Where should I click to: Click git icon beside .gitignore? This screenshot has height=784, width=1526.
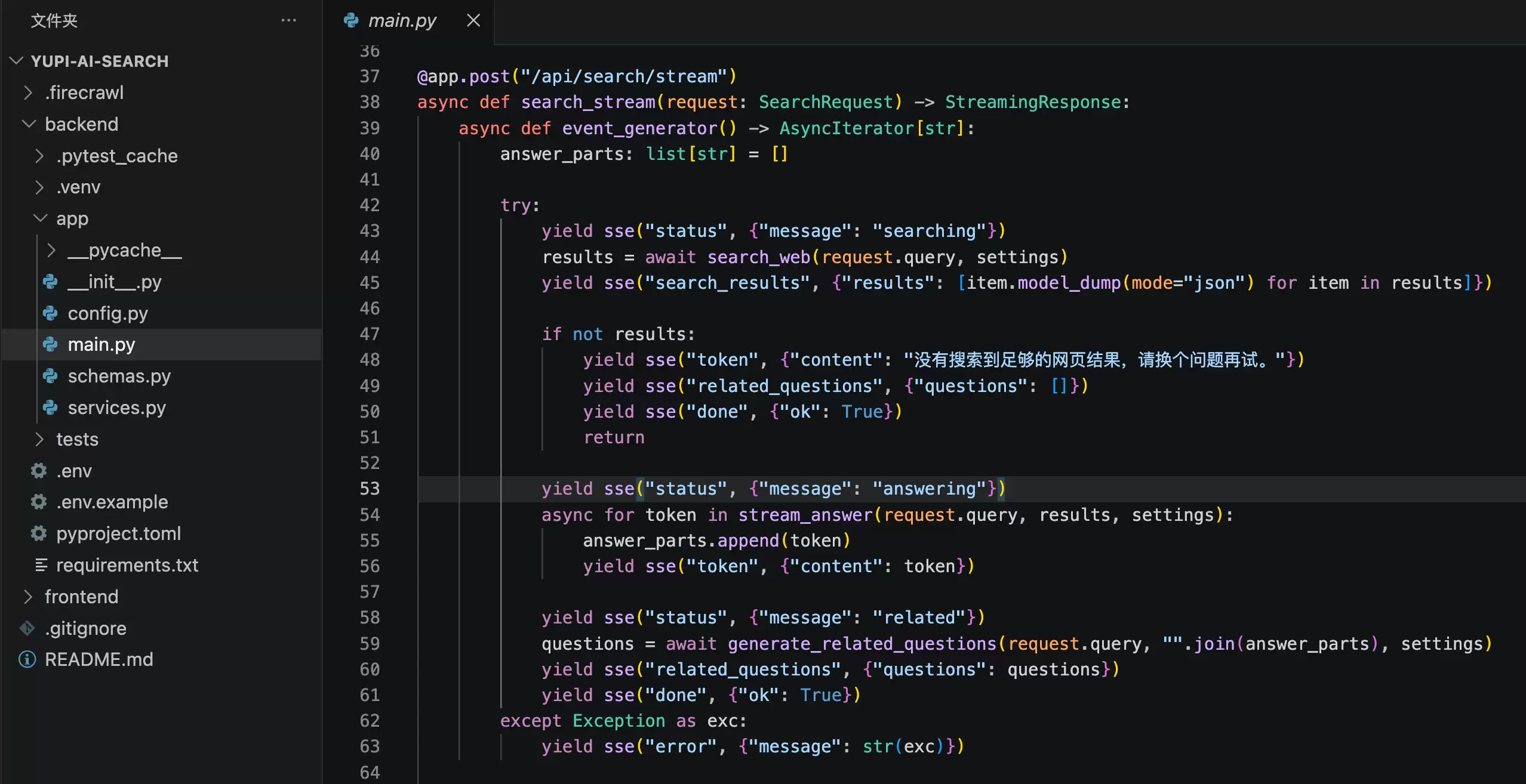coord(27,628)
